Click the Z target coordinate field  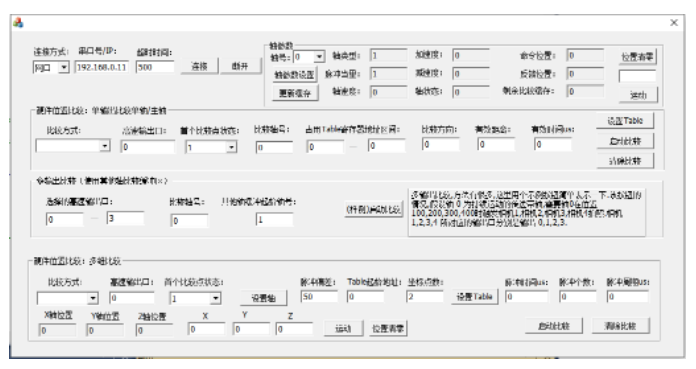pos(294,329)
